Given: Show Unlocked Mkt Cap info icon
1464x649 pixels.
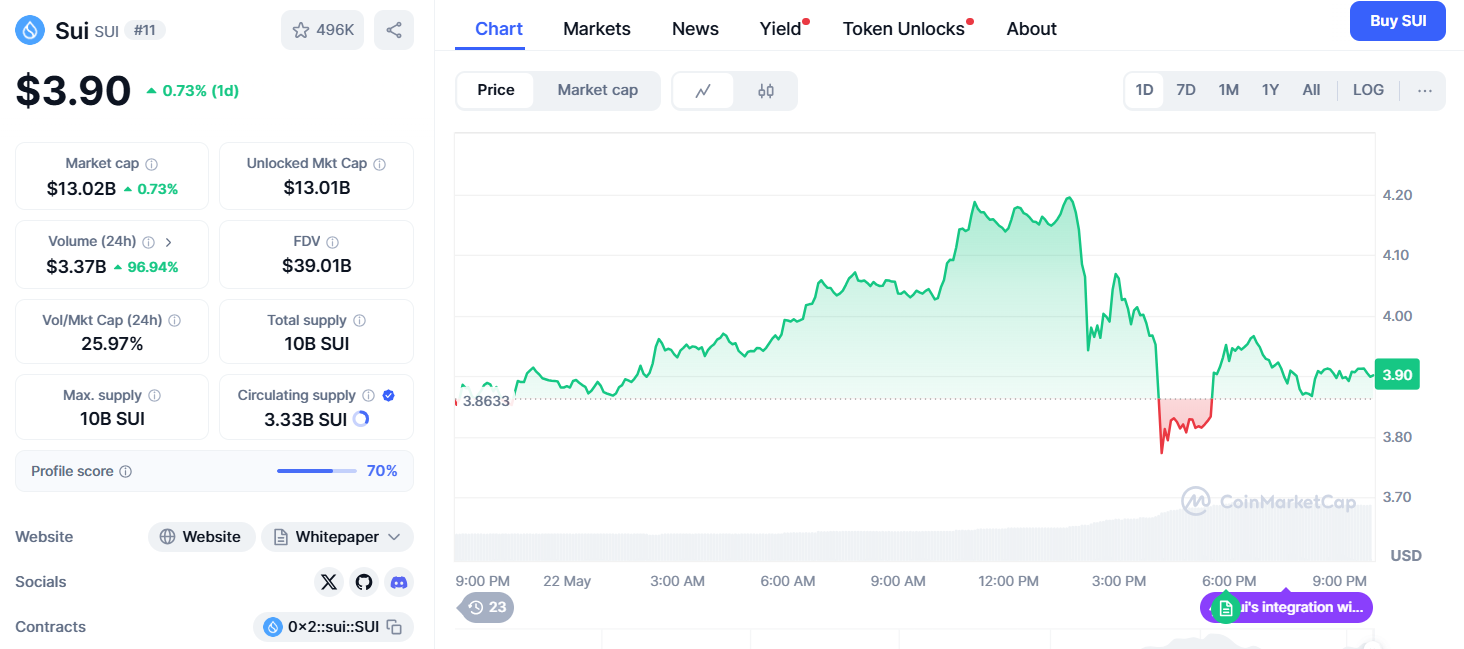Looking at the screenshot, I should coord(379,164).
